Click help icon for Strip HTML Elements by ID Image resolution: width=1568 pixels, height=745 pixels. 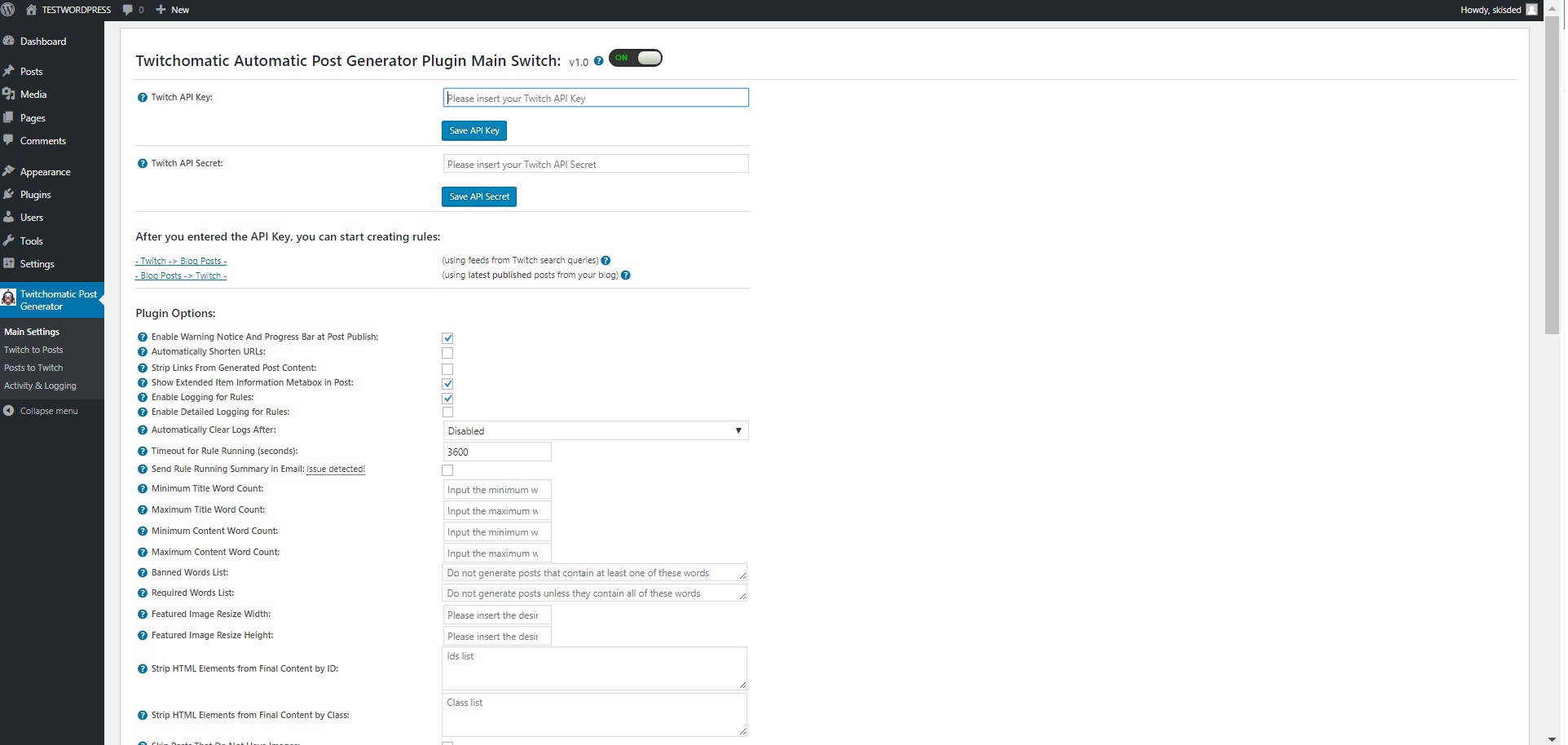(143, 669)
